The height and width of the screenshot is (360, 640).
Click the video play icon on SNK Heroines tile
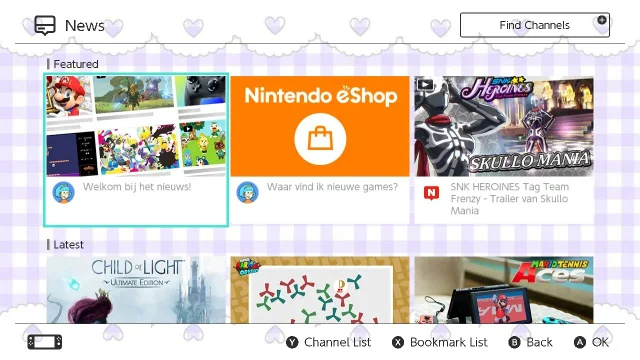(x=425, y=84)
